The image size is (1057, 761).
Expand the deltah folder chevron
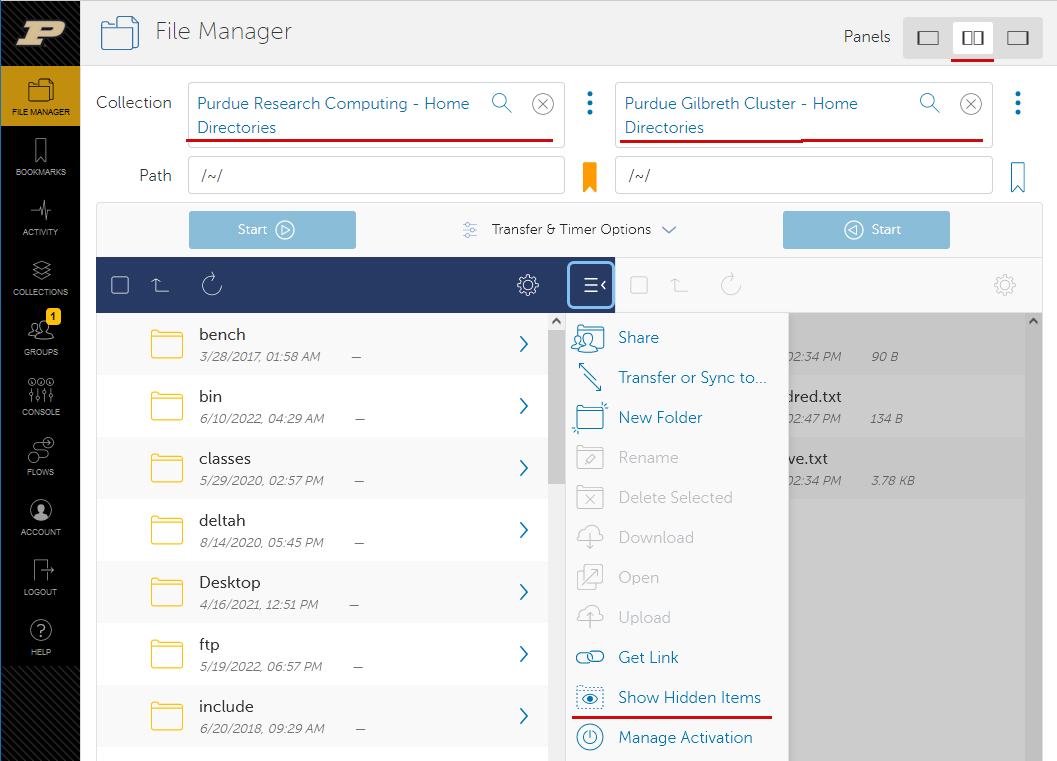pos(524,530)
